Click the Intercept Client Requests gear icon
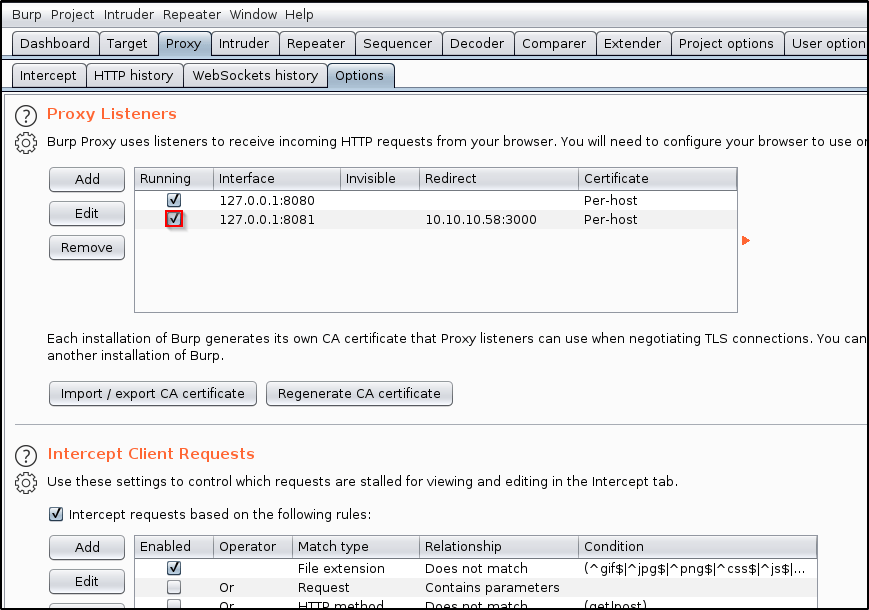The width and height of the screenshot is (869, 610). pyautogui.click(x=26, y=483)
